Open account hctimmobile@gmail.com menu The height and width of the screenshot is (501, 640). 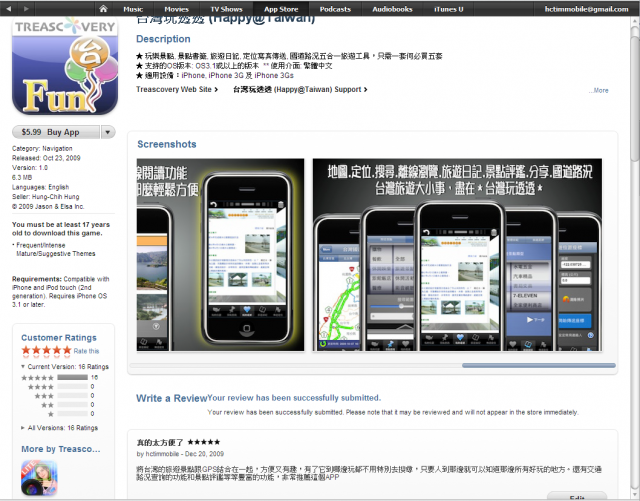pos(587,9)
